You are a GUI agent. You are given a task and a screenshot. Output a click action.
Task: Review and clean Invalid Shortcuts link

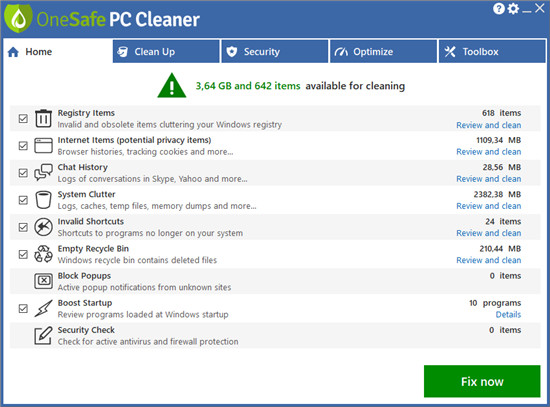(x=489, y=233)
